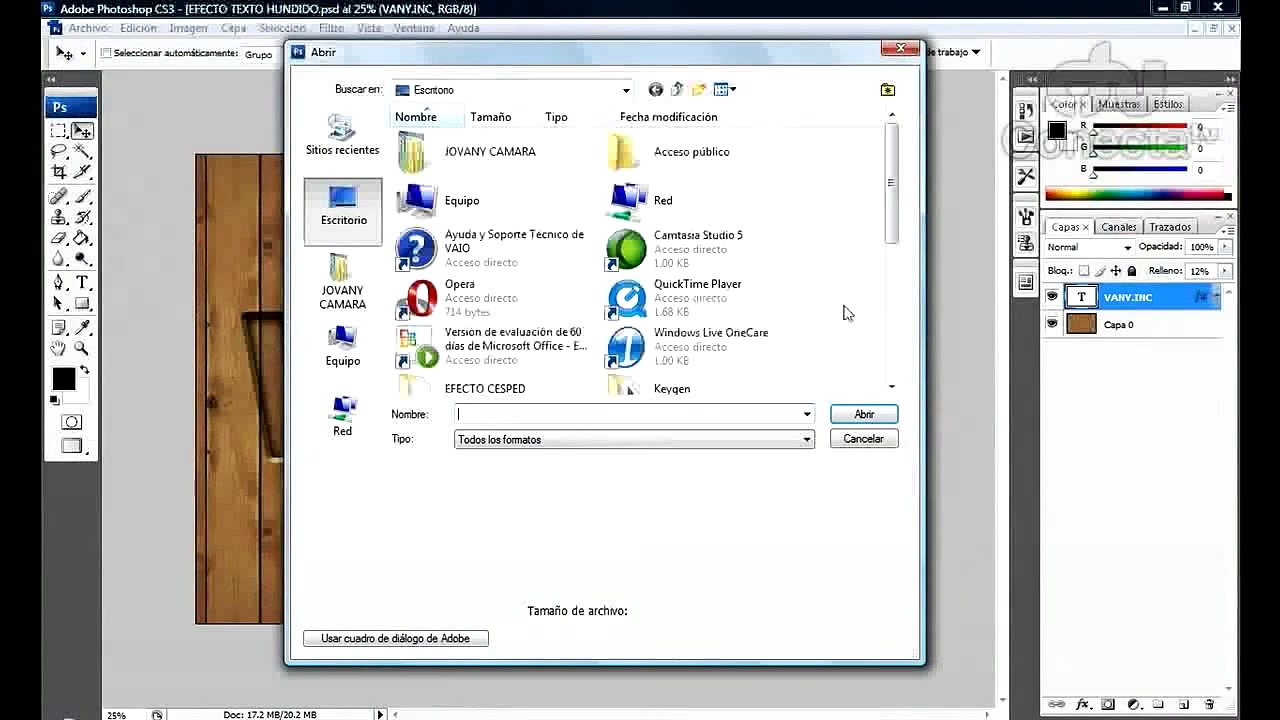
Task: Select the Hand tool
Action: pos(59,348)
